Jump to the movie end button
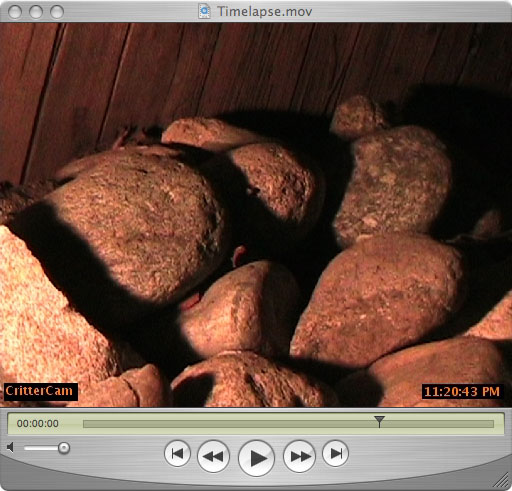This screenshot has width=512, height=491. coord(335,454)
